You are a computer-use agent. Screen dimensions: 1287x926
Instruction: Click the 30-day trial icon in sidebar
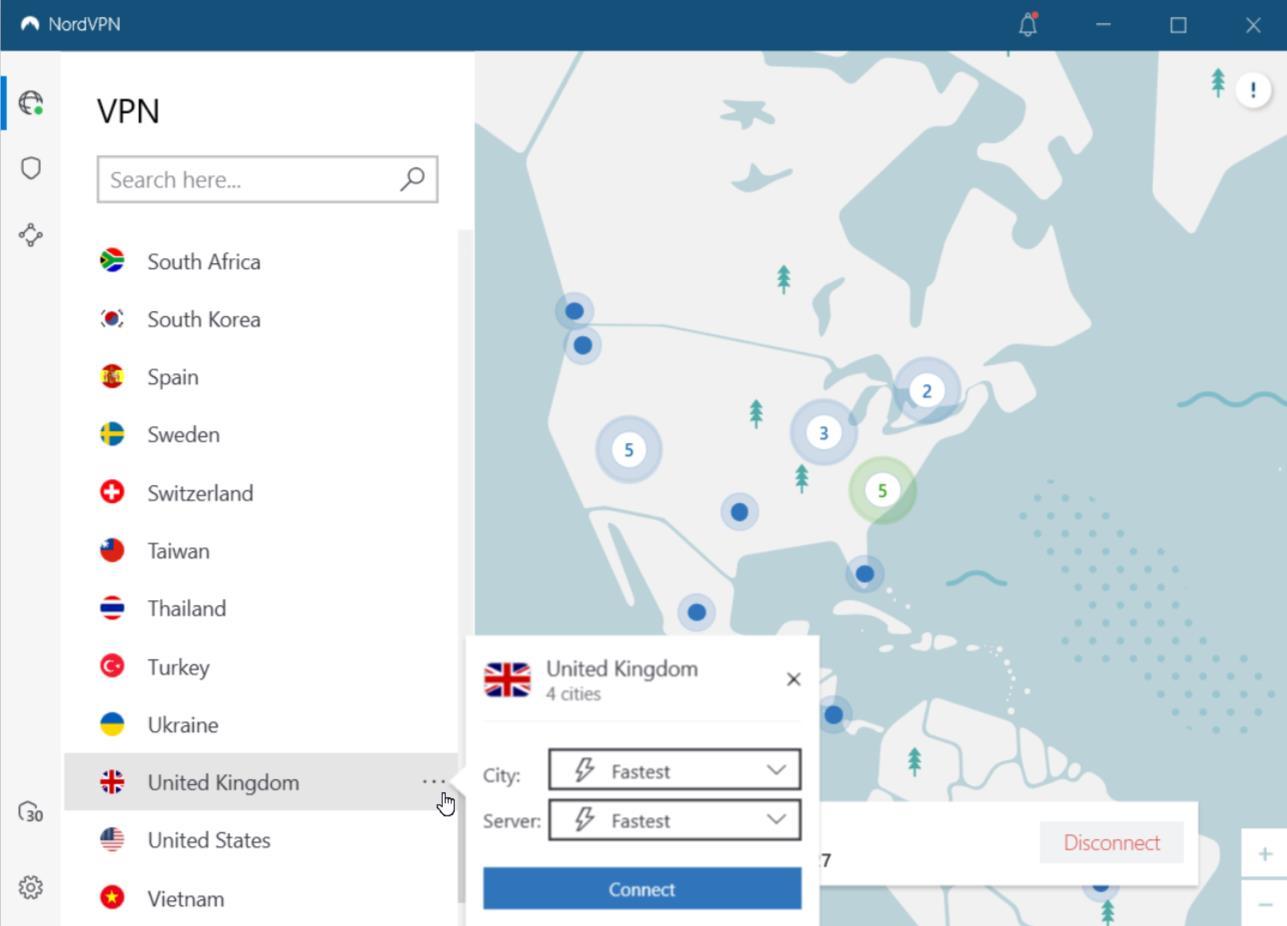pyautogui.click(x=31, y=812)
